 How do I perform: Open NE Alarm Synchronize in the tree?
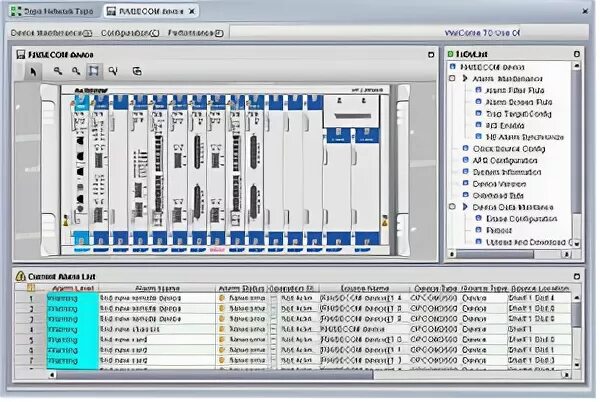pyautogui.click(x=524, y=137)
